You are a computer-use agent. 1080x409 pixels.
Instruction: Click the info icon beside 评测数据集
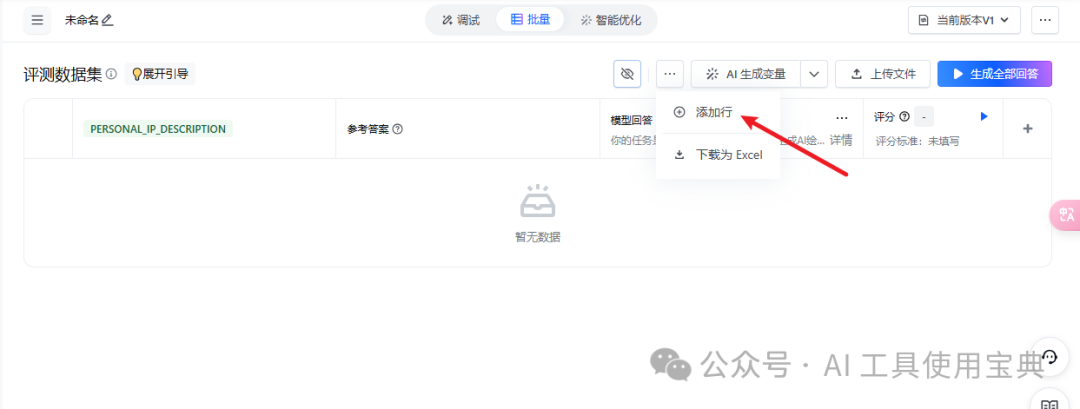point(112,74)
